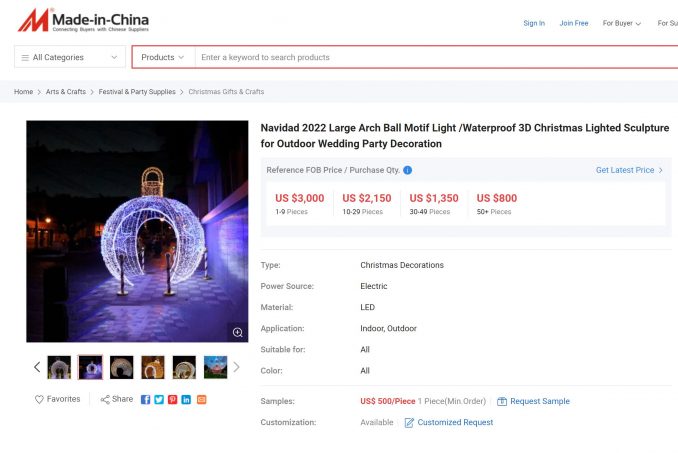The height and width of the screenshot is (453, 678).
Task: Click Request Sample link
Action: pos(539,401)
